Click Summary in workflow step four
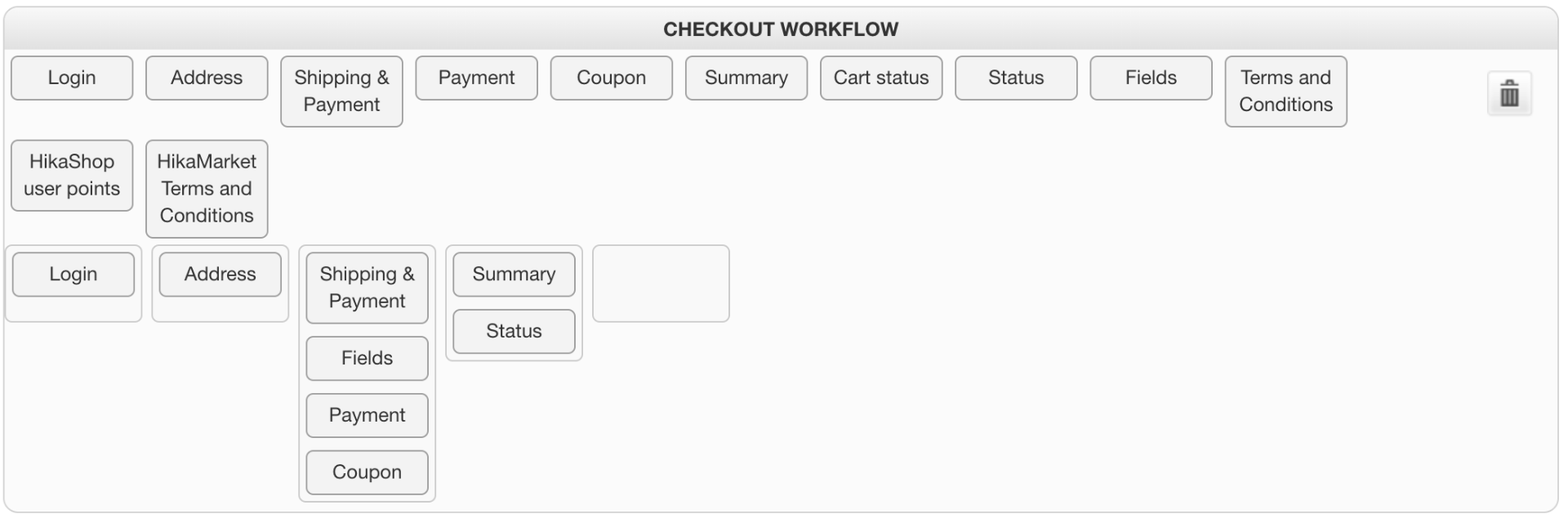The height and width of the screenshot is (523, 1568). [514, 275]
